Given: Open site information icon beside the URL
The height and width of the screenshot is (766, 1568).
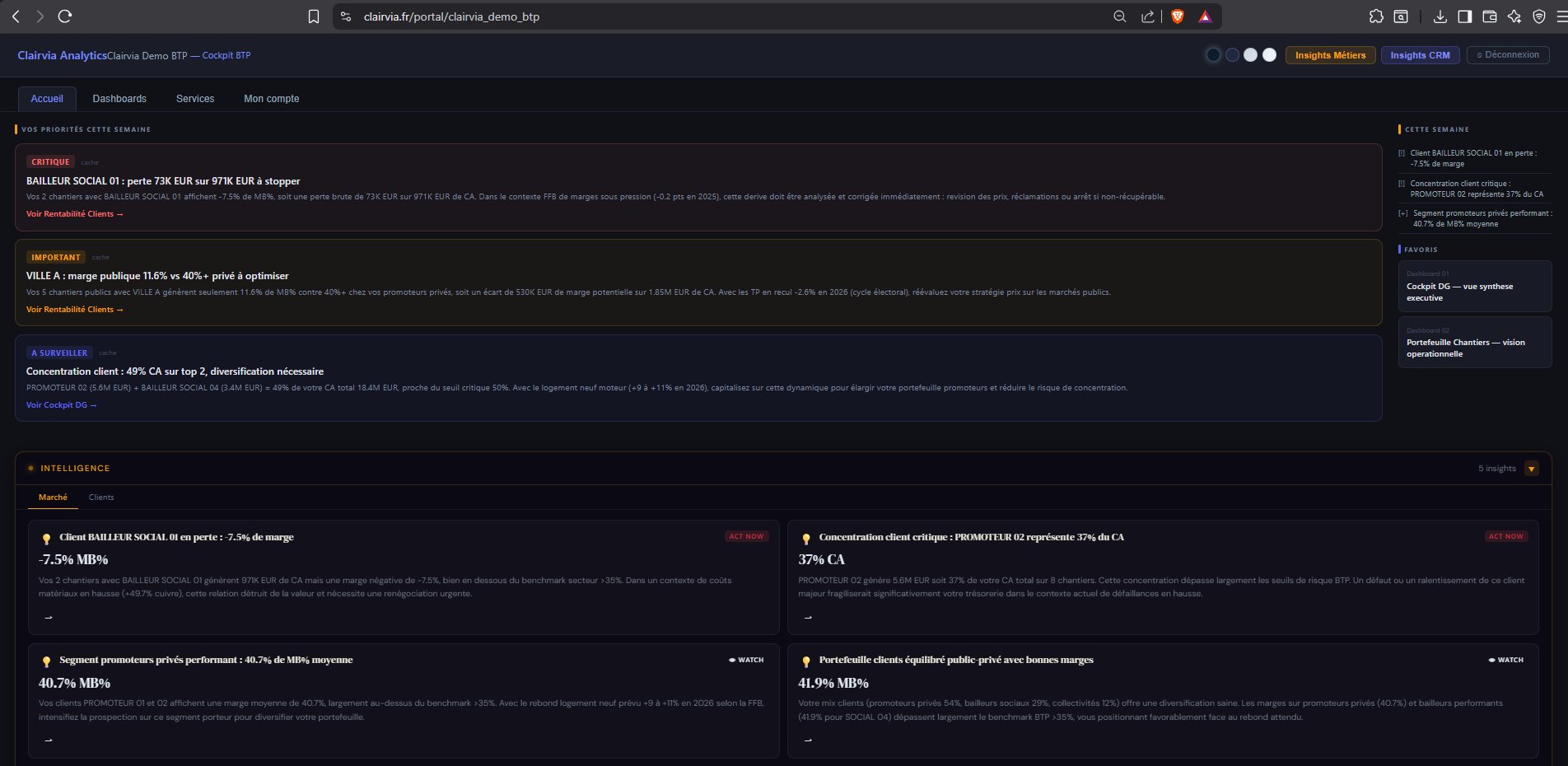Looking at the screenshot, I should pyautogui.click(x=346, y=16).
